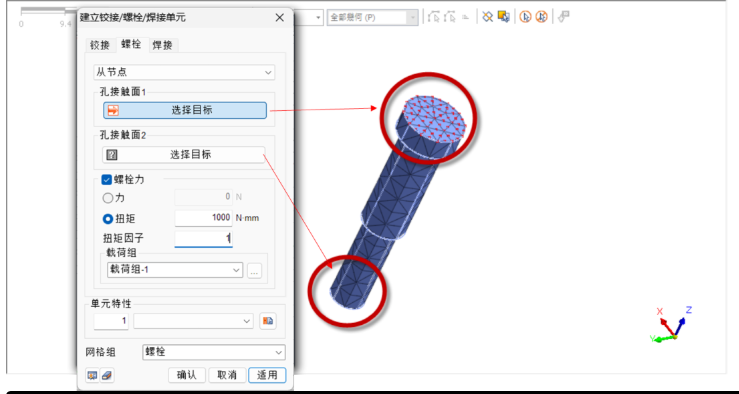Click the 适用 button
Screen dimensions: 739x394
click(x=267, y=375)
